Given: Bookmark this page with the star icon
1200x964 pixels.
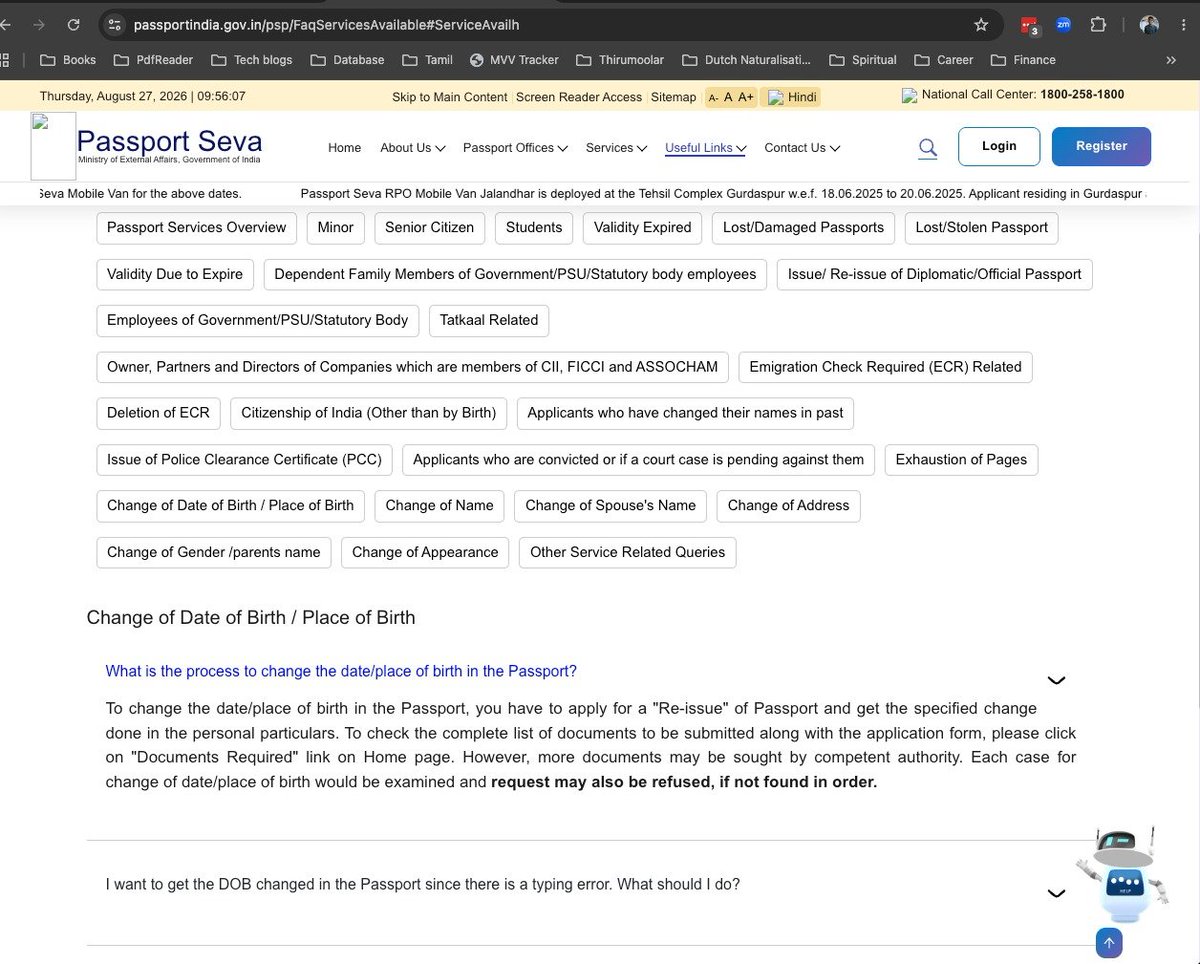Looking at the screenshot, I should click(981, 25).
